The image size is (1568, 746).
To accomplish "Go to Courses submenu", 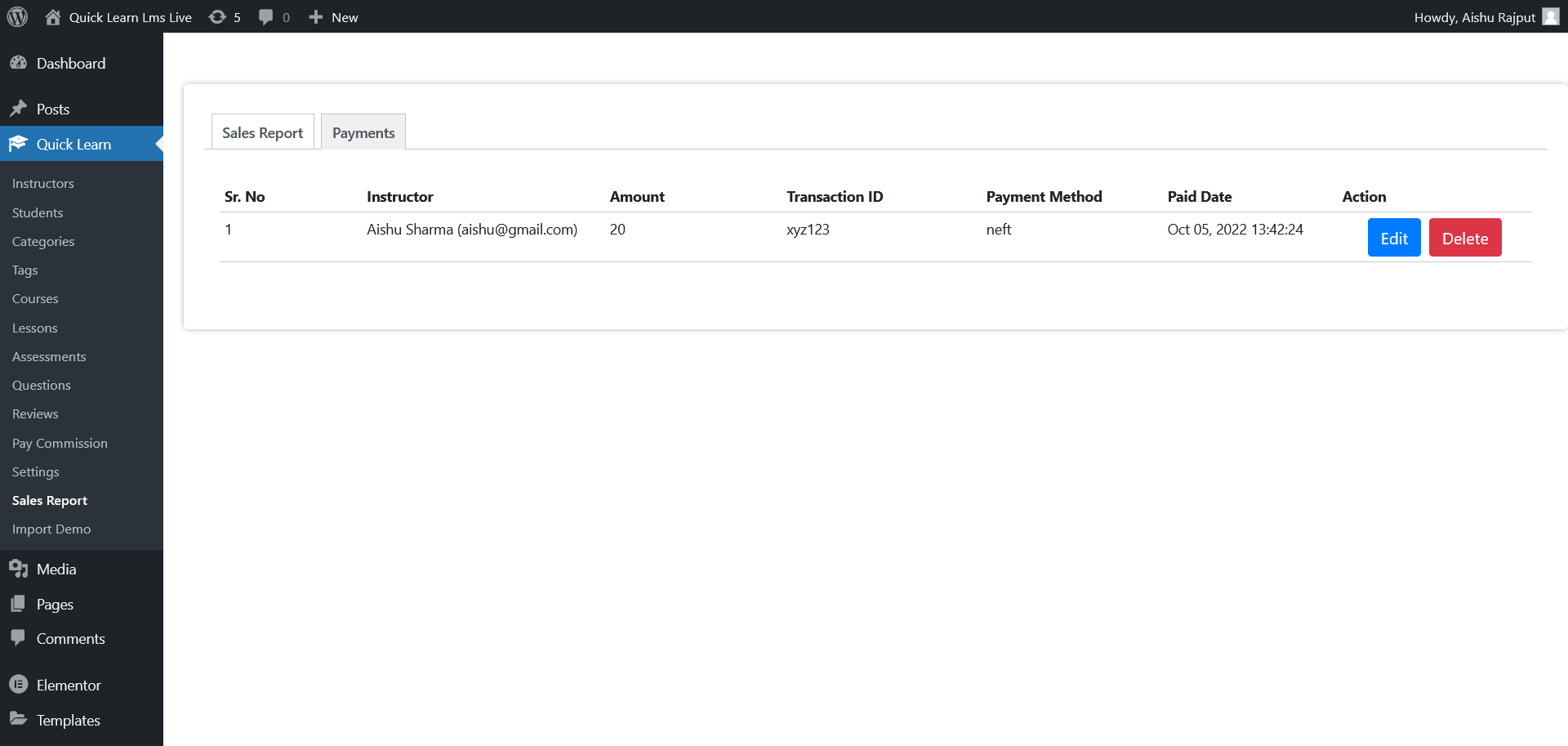I will [x=35, y=298].
